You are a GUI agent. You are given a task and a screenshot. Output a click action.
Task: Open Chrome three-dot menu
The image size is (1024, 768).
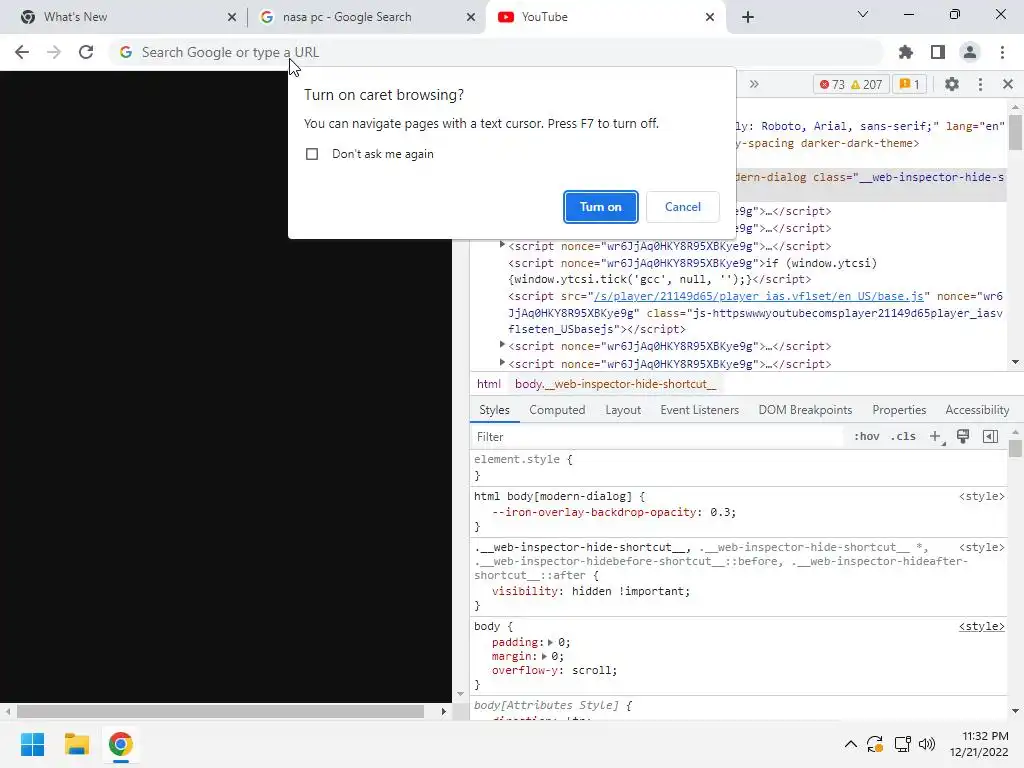coord(1002,52)
